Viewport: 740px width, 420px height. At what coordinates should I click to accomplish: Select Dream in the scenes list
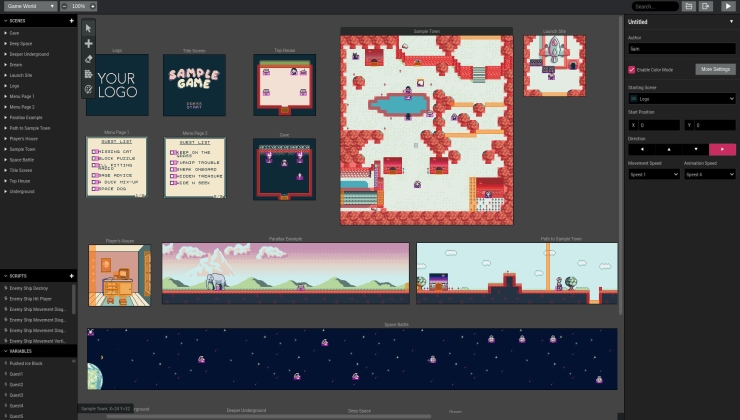click(x=38, y=65)
